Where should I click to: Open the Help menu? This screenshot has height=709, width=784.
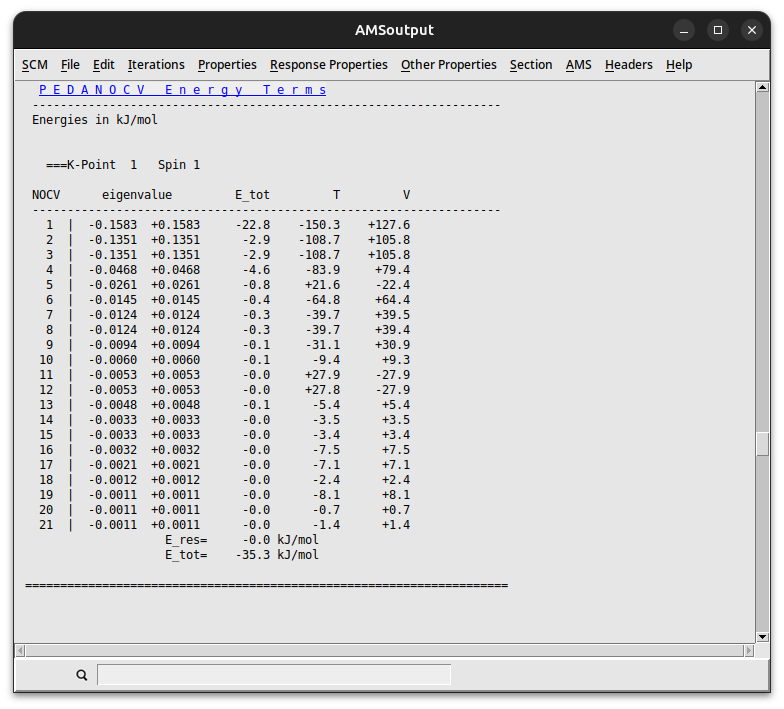click(678, 65)
